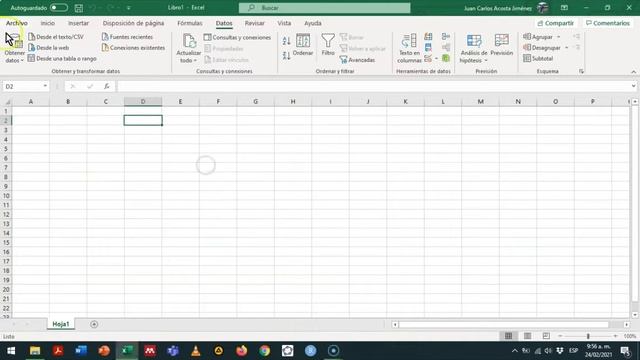The width and height of the screenshot is (640, 360).
Task: Click vertical scrollbar down arrow
Action: [635, 315]
